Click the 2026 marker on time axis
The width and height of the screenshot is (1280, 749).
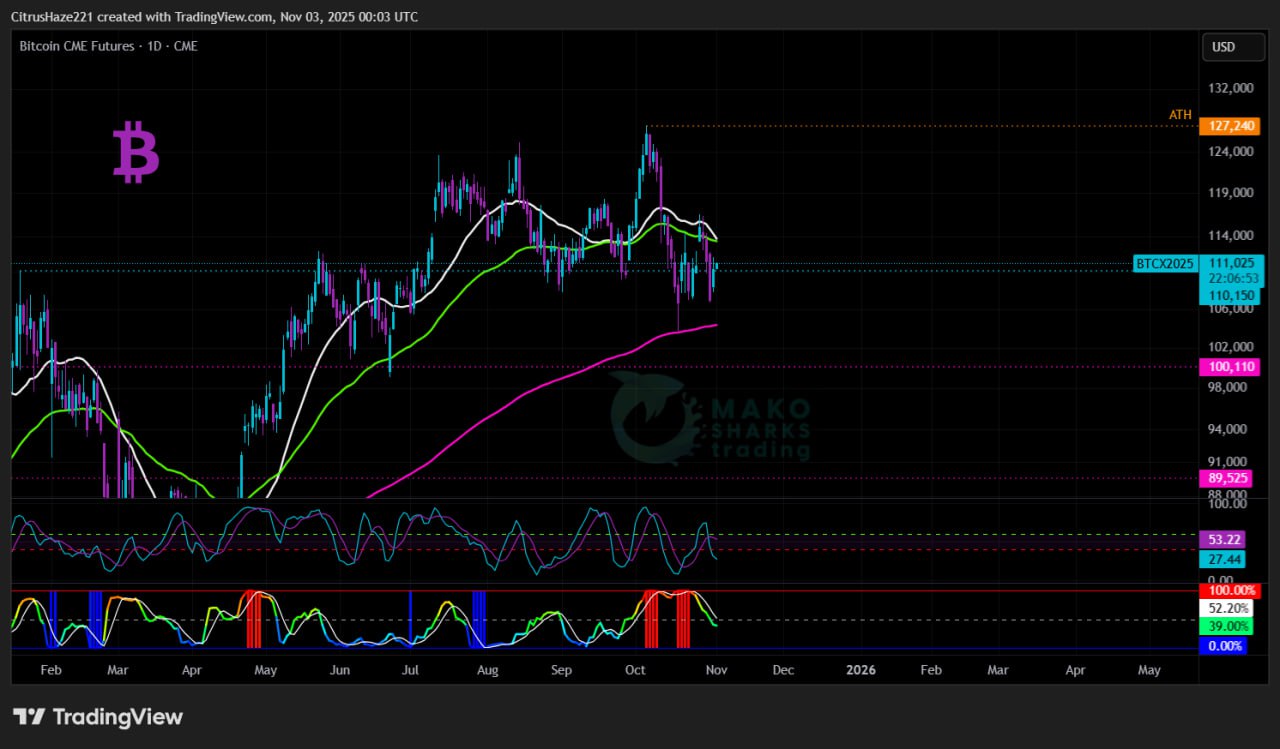click(x=860, y=670)
